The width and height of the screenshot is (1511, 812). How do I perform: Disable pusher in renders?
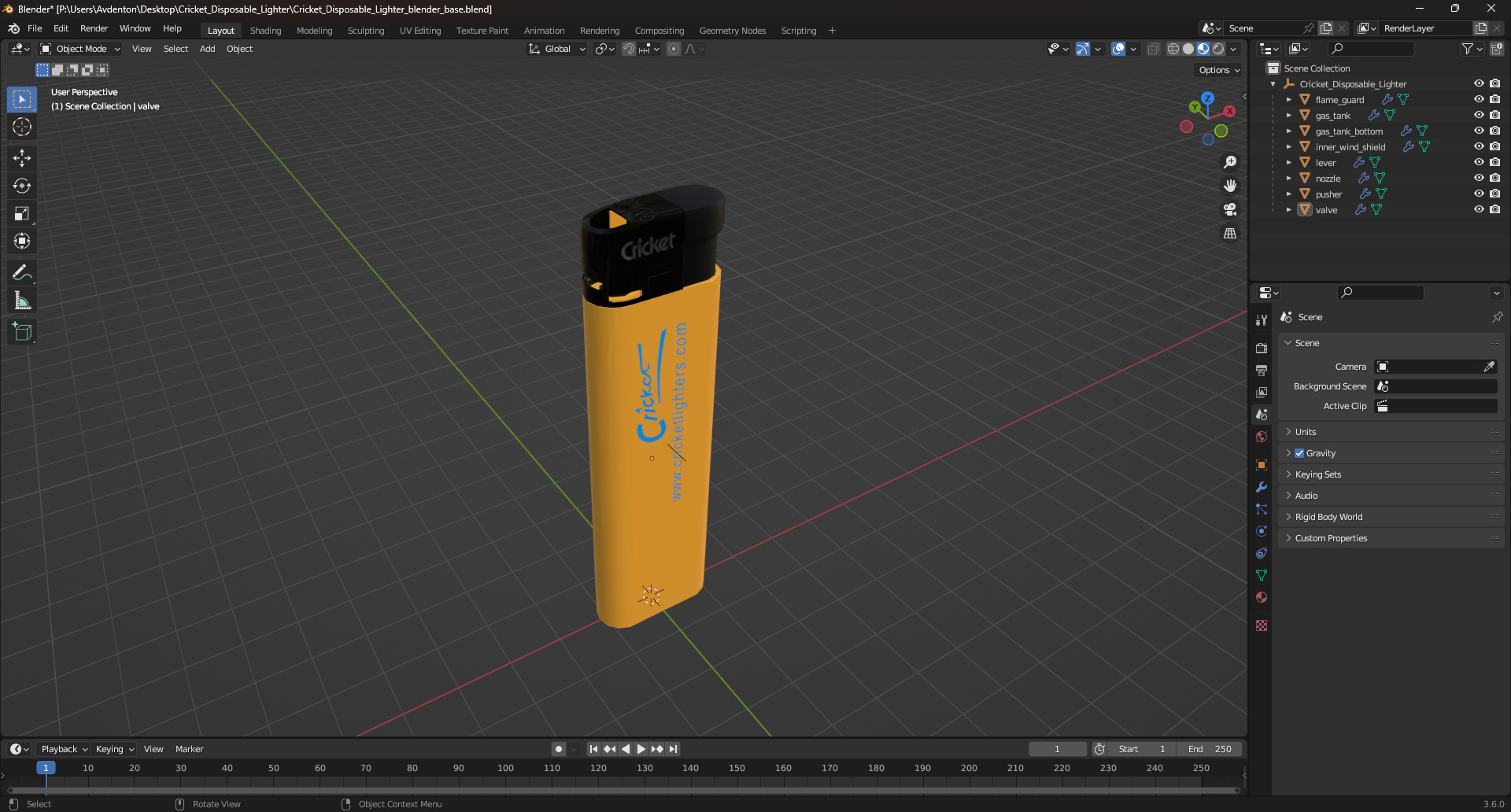point(1494,194)
